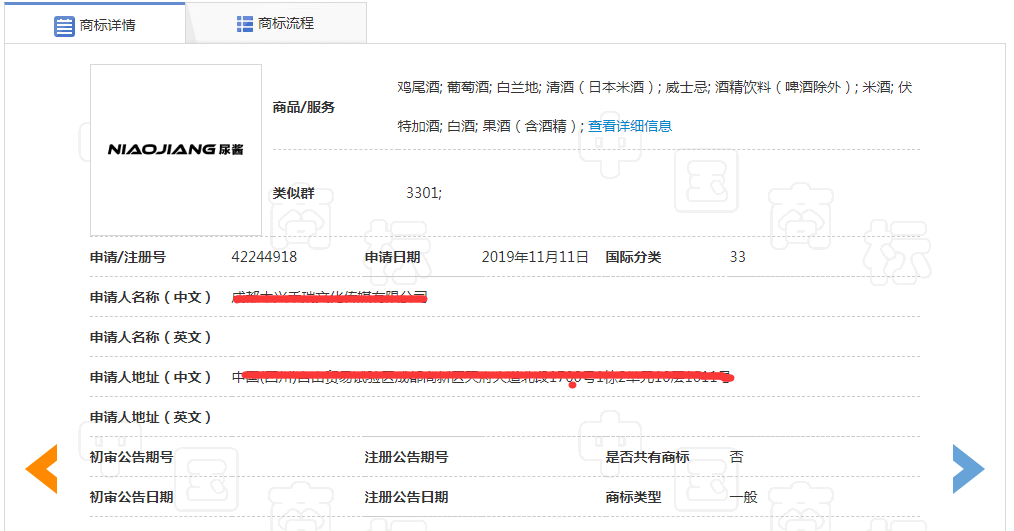
Task: Click the 初审公告期号 label
Action: (x=131, y=457)
